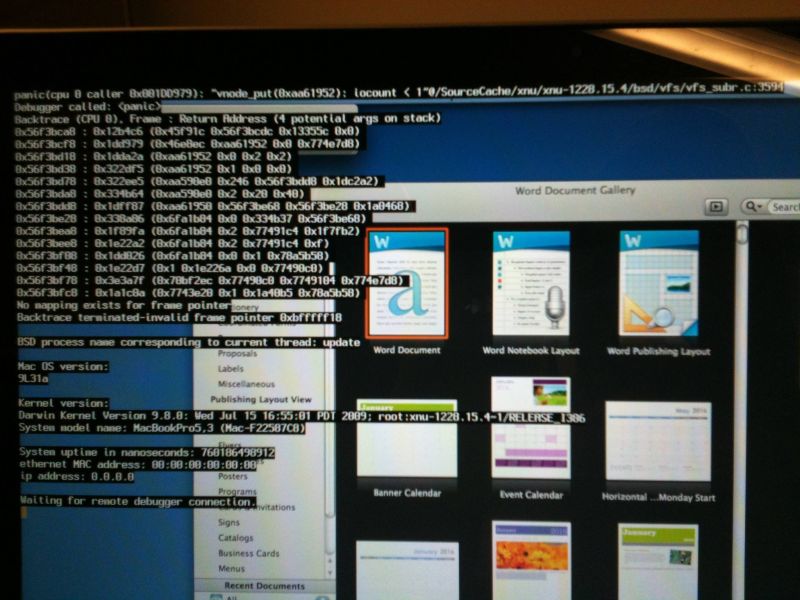This screenshot has height=600, width=800.
Task: Open the Proposals template category
Action: 237,353
